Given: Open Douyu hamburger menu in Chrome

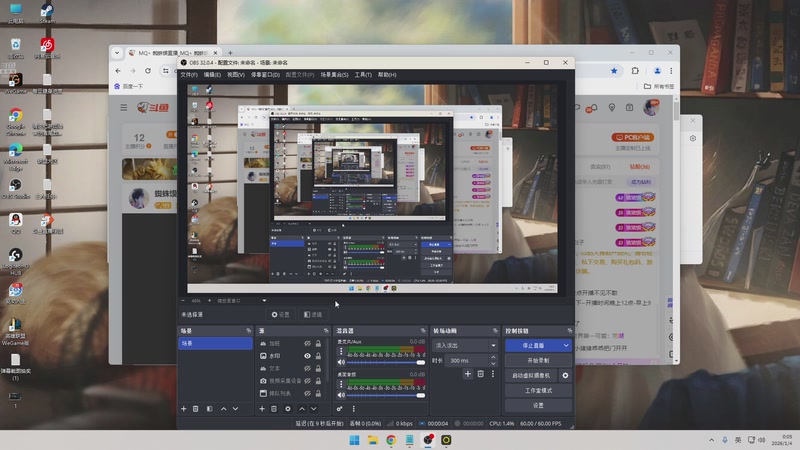Looking at the screenshot, I should click(x=123, y=108).
